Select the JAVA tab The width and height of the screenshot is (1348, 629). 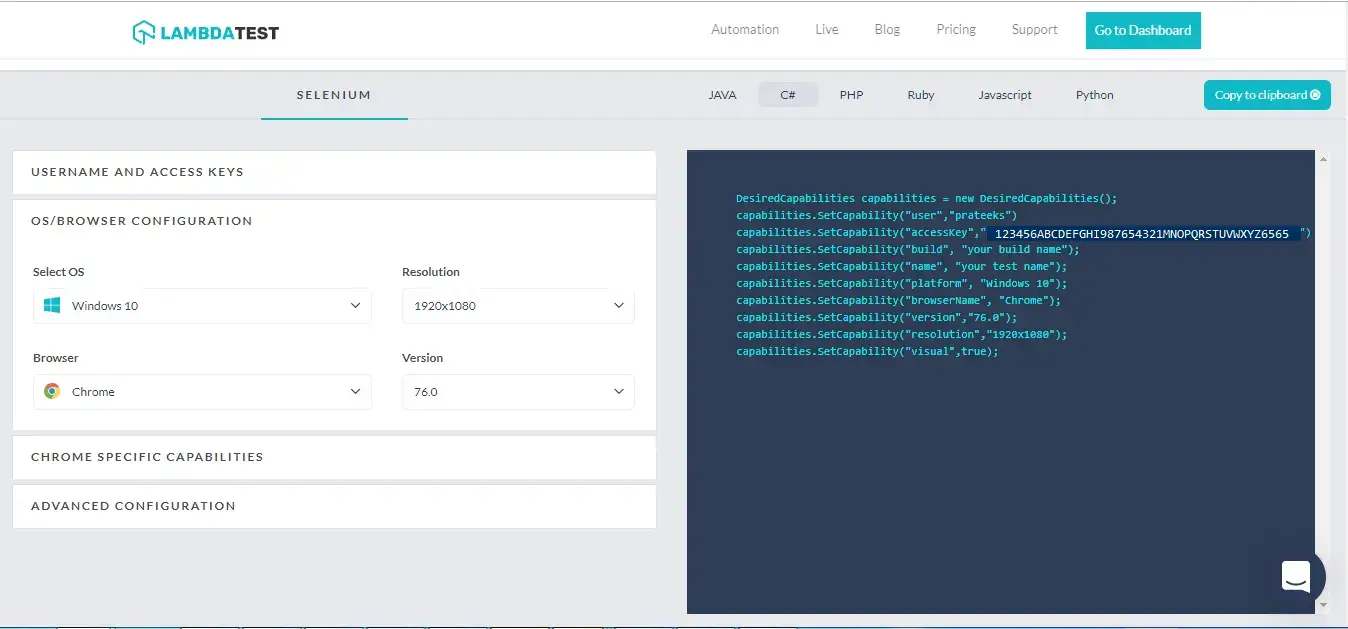tap(722, 94)
